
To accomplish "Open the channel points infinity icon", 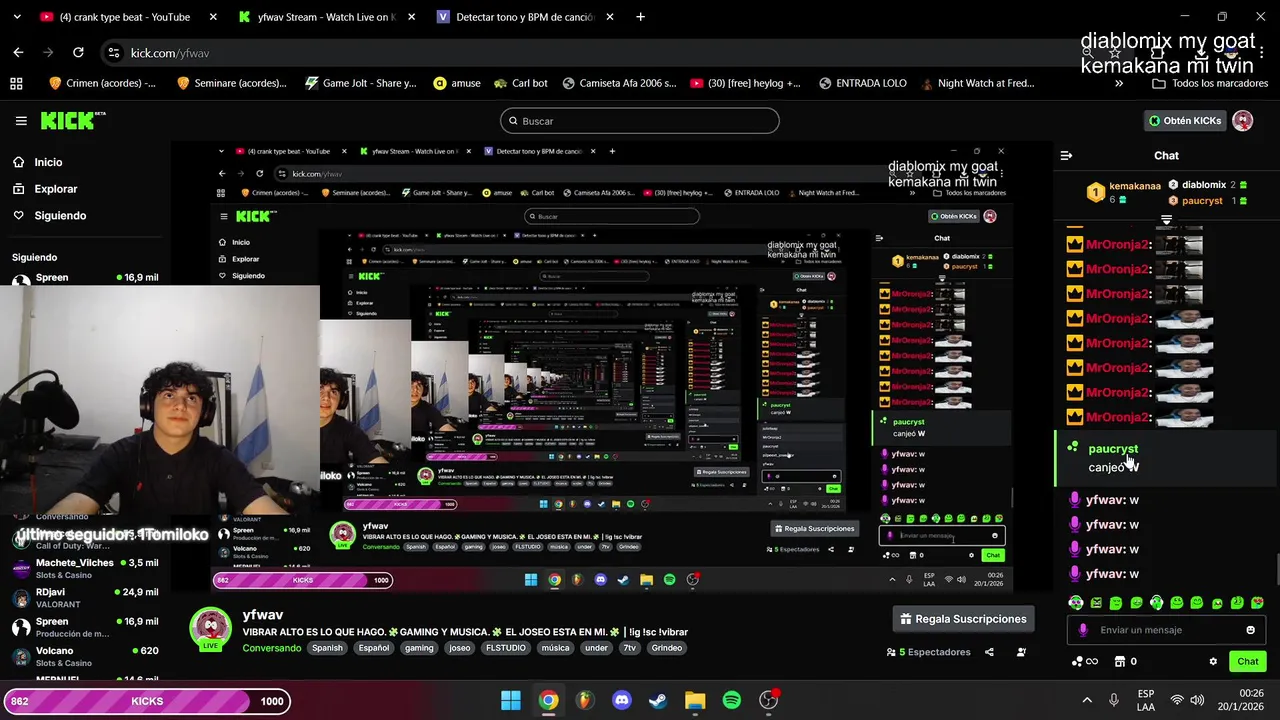I will (x=1085, y=661).
